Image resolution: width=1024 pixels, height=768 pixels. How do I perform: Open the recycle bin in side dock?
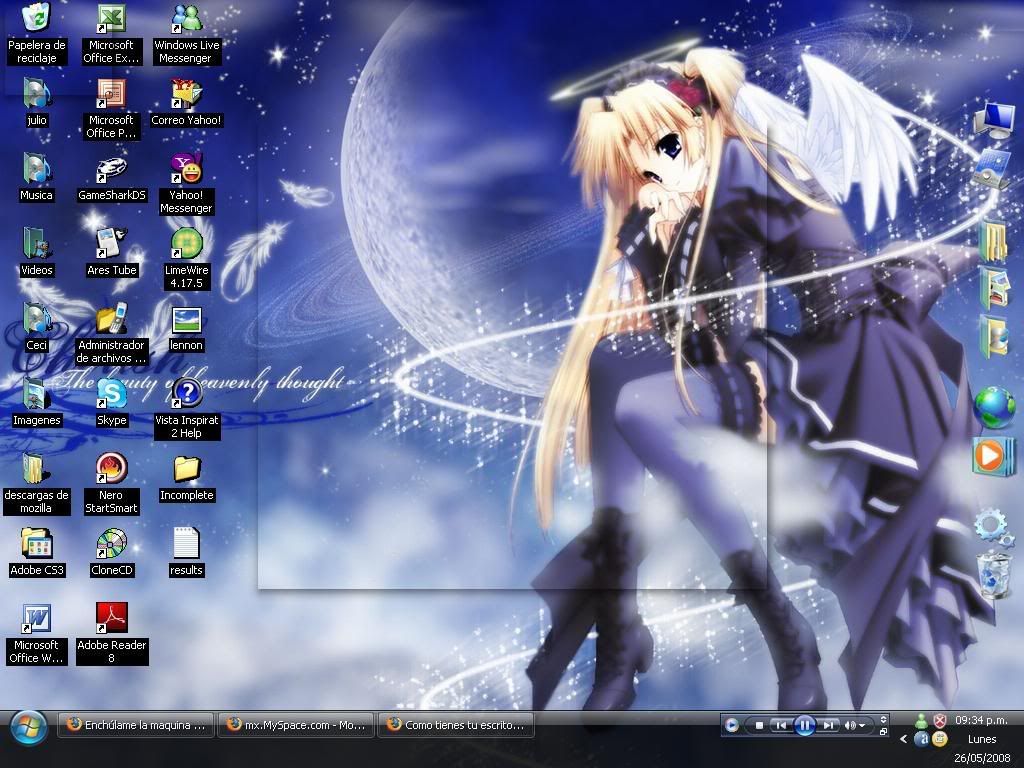click(x=994, y=575)
